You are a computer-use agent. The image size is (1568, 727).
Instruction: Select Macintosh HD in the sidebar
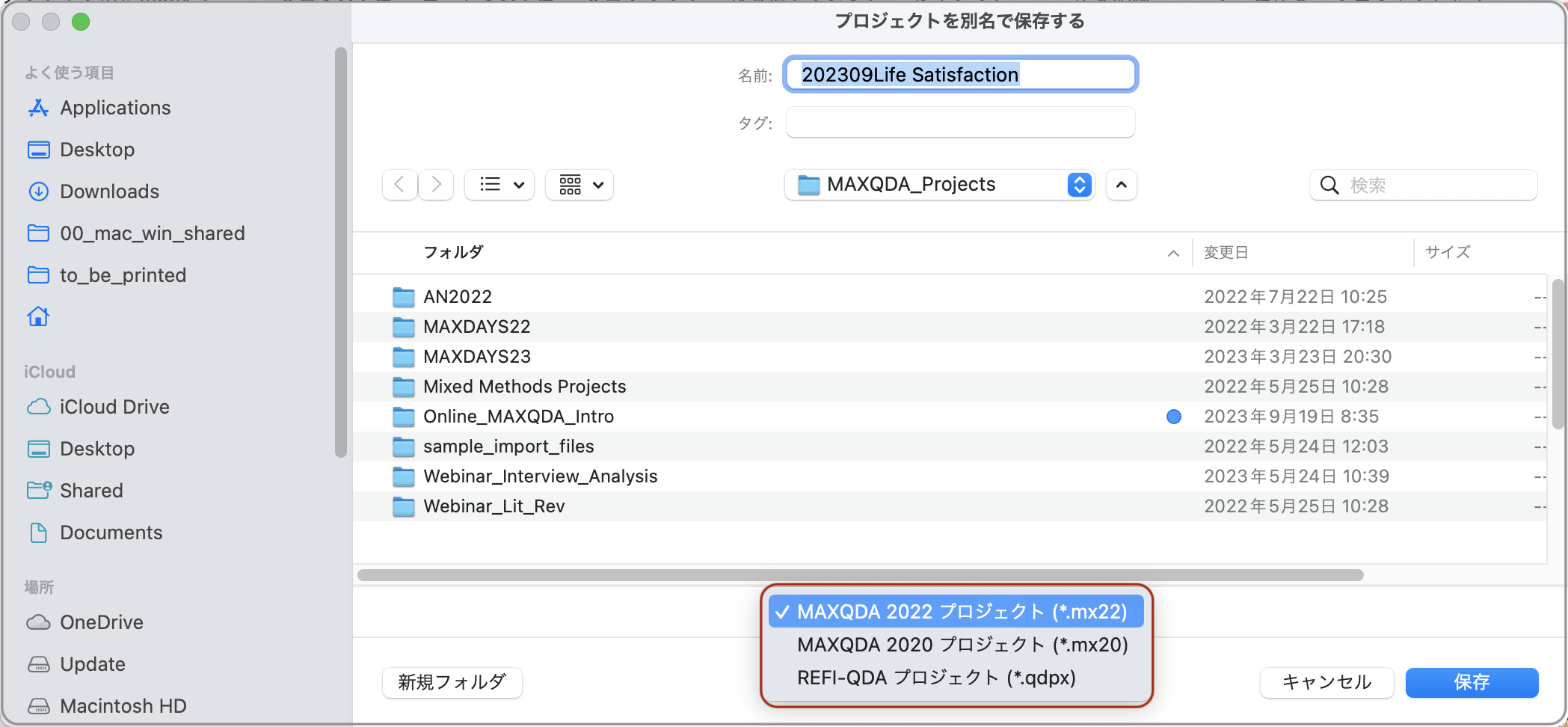coord(123,706)
